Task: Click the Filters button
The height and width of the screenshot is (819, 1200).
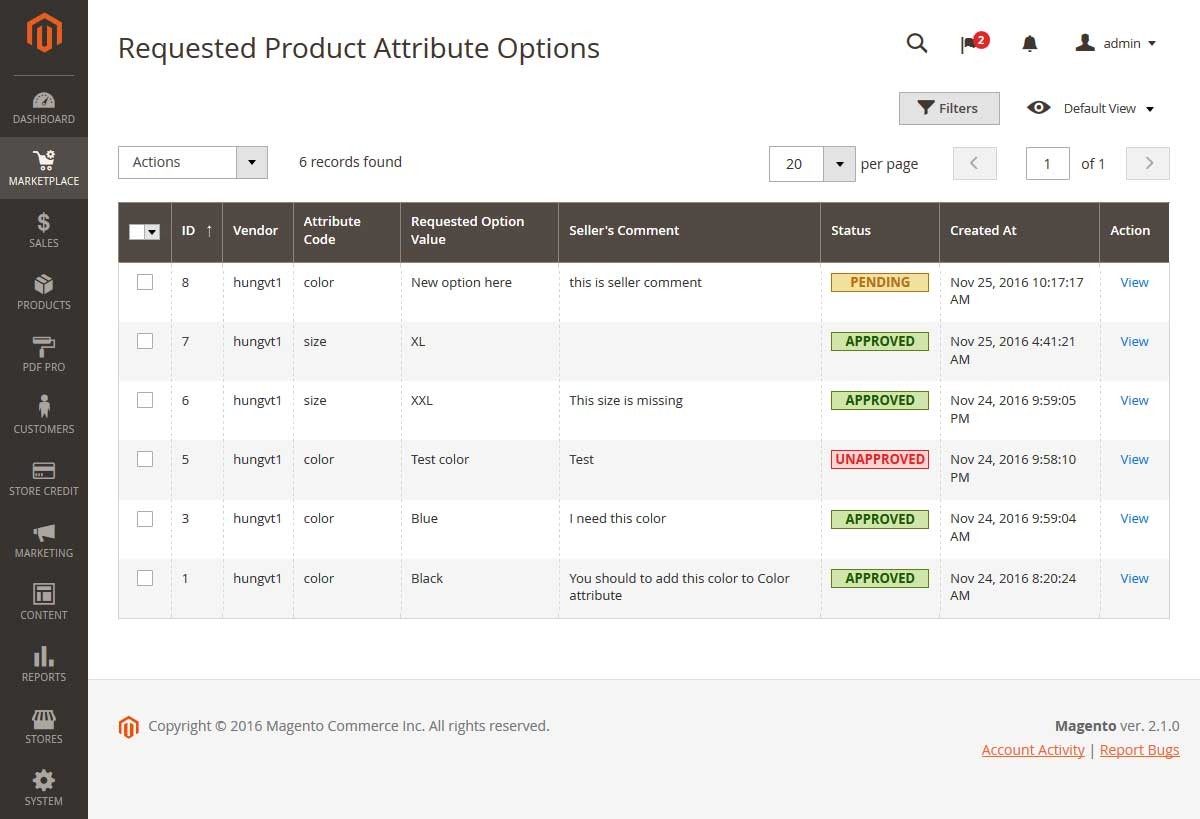Action: pyautogui.click(x=948, y=108)
